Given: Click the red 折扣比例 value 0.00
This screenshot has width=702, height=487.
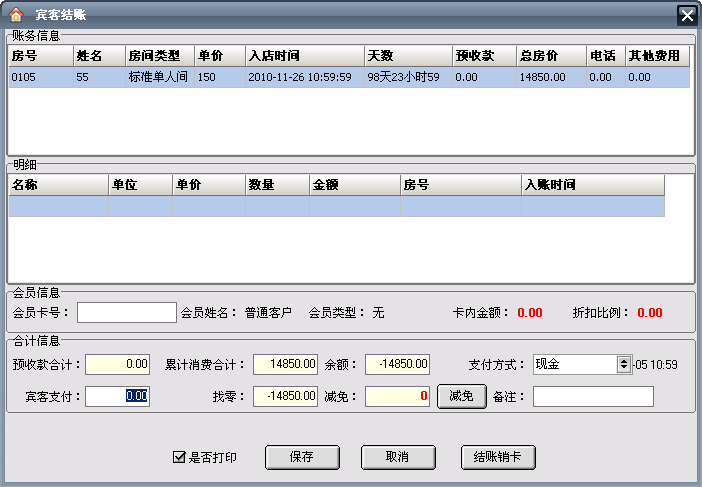Looking at the screenshot, I should pos(650,312).
